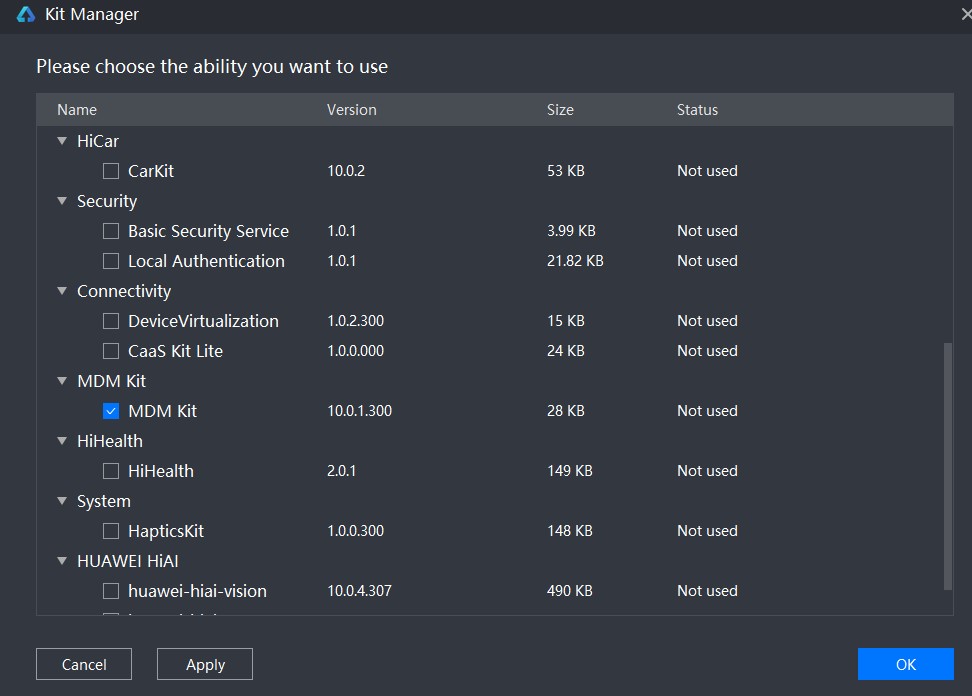Collapse the System group arrow
972x696 pixels.
click(62, 501)
